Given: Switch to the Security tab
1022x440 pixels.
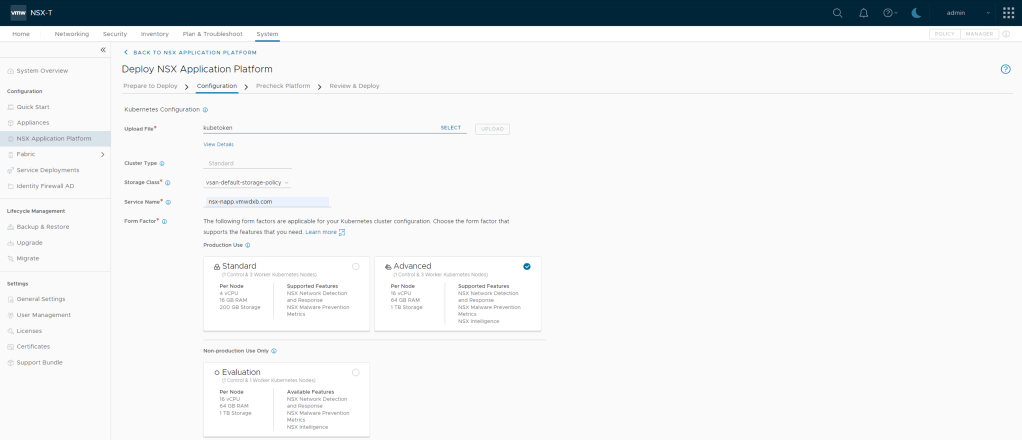Looking at the screenshot, I should pos(114,34).
